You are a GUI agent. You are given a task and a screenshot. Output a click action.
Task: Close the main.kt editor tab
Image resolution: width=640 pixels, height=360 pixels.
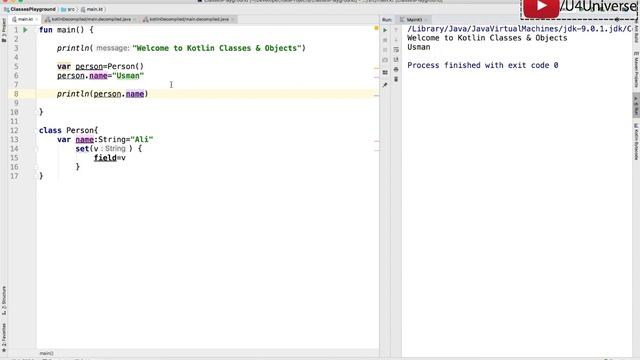[37, 19]
